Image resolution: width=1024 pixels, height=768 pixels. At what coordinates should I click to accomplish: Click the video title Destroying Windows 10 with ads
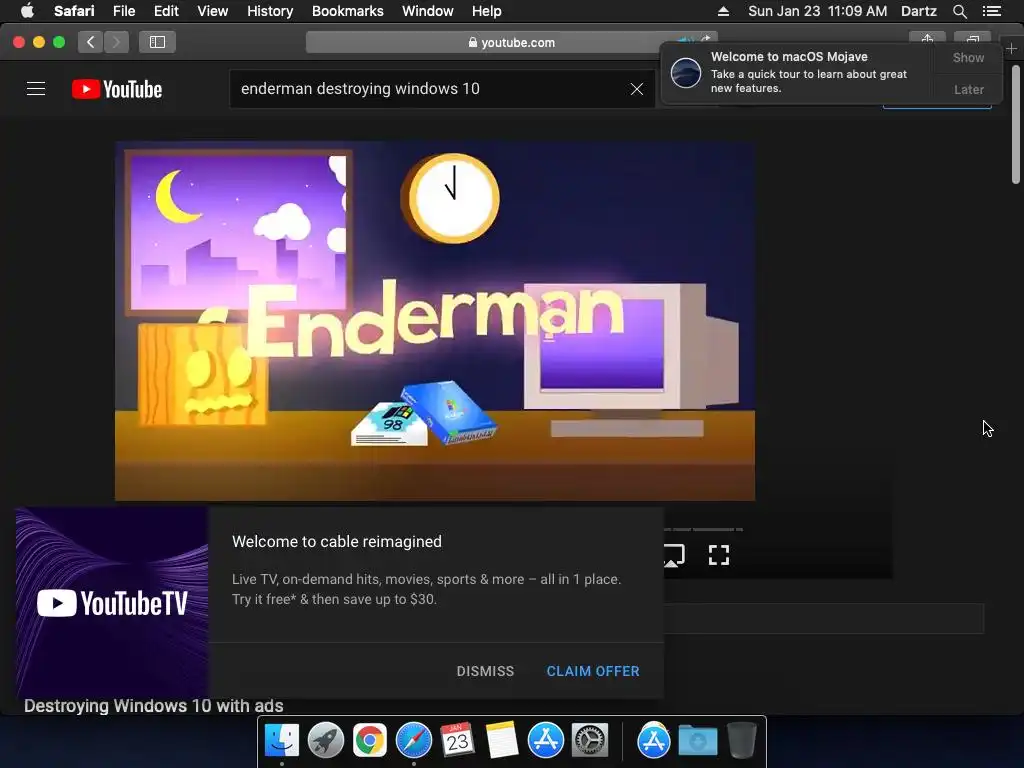[153, 706]
